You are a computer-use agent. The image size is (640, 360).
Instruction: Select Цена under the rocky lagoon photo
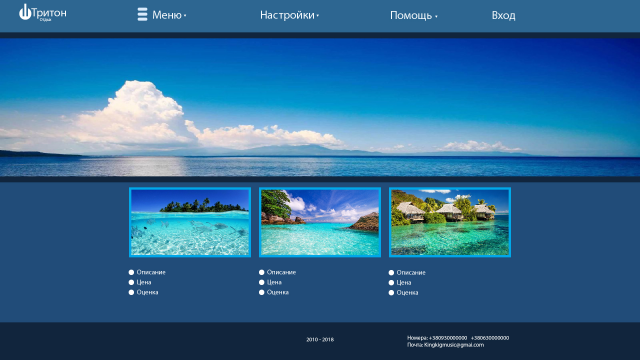tap(270, 282)
